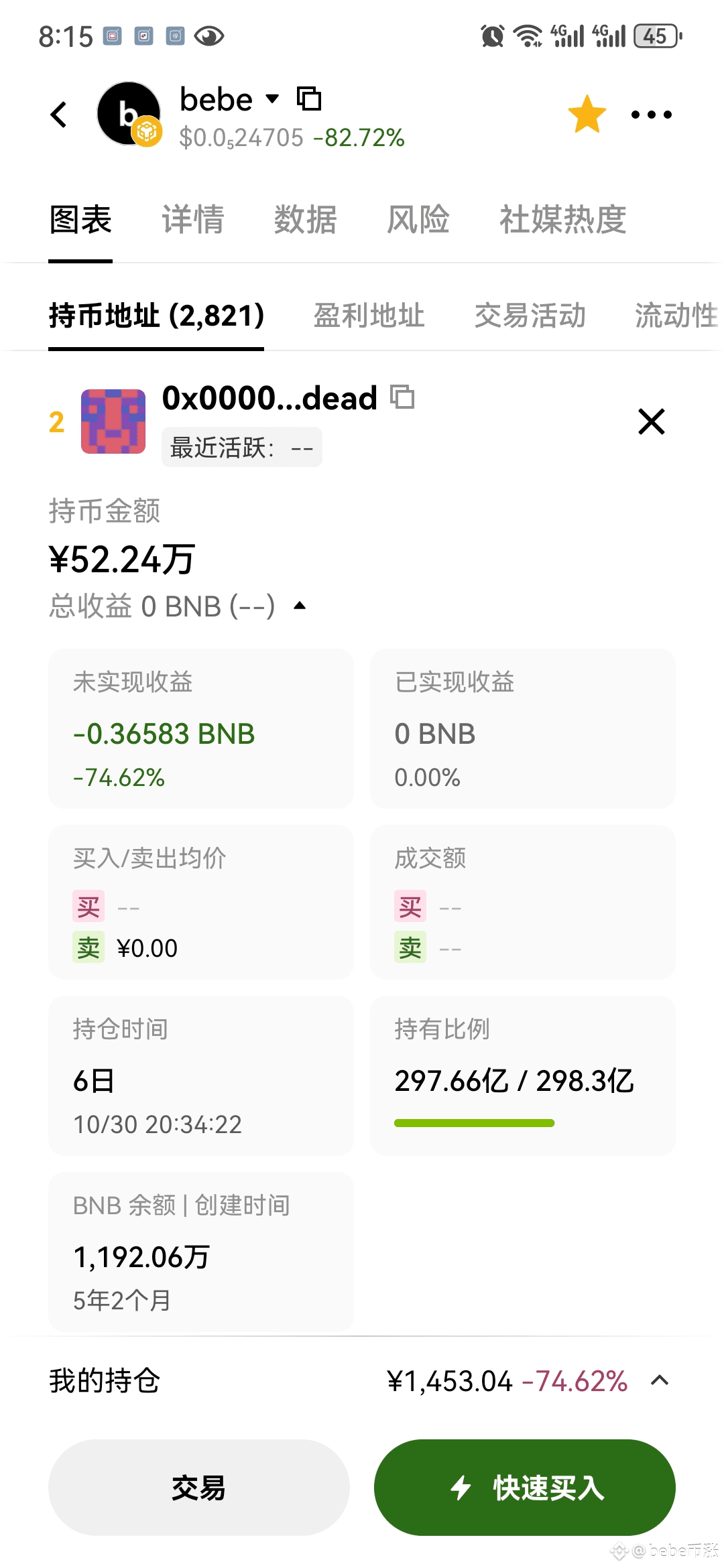Open the pixel avatar of dead address
This screenshot has height=1568, width=724.
(x=113, y=421)
